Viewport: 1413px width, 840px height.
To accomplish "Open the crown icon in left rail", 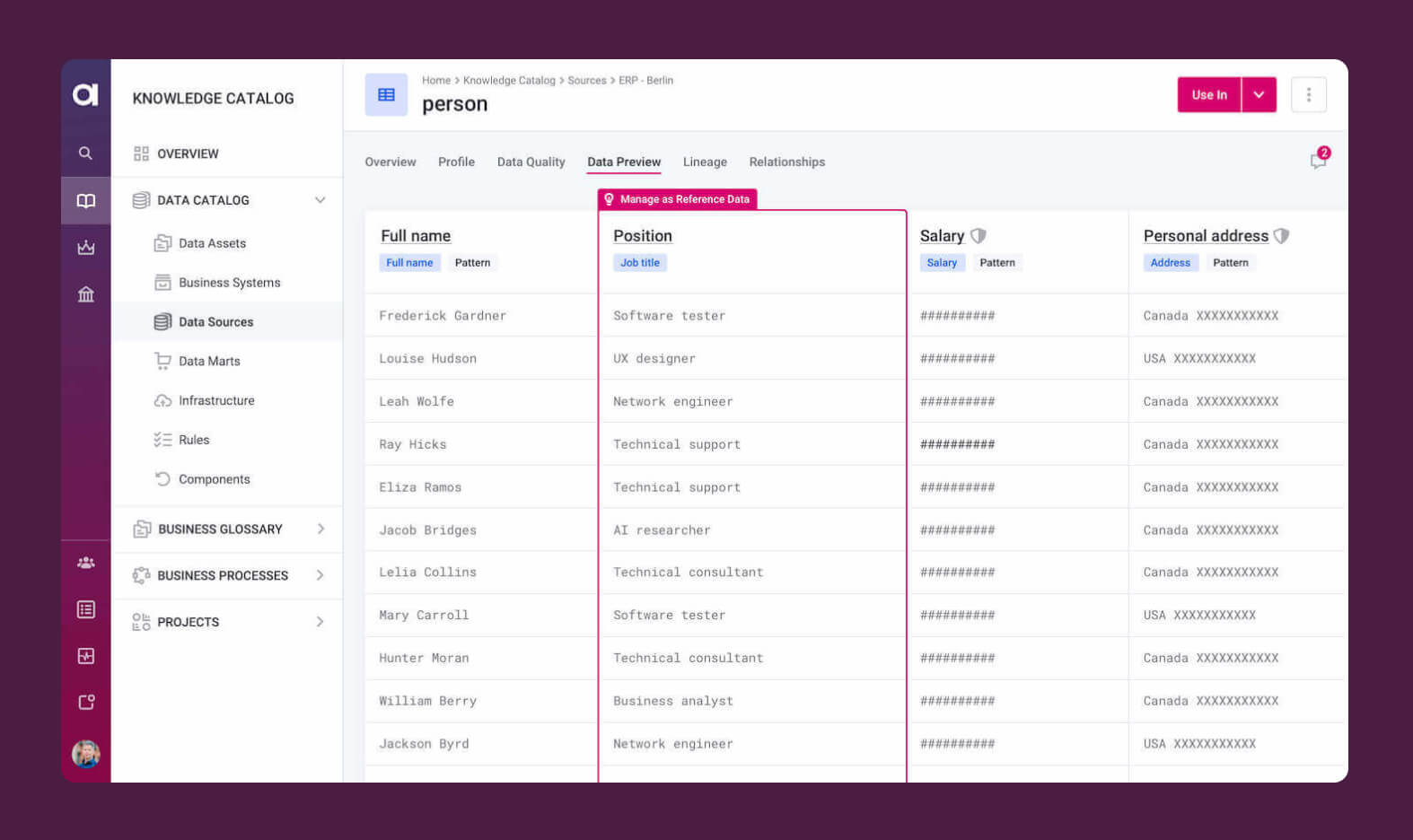I will 85,248.
